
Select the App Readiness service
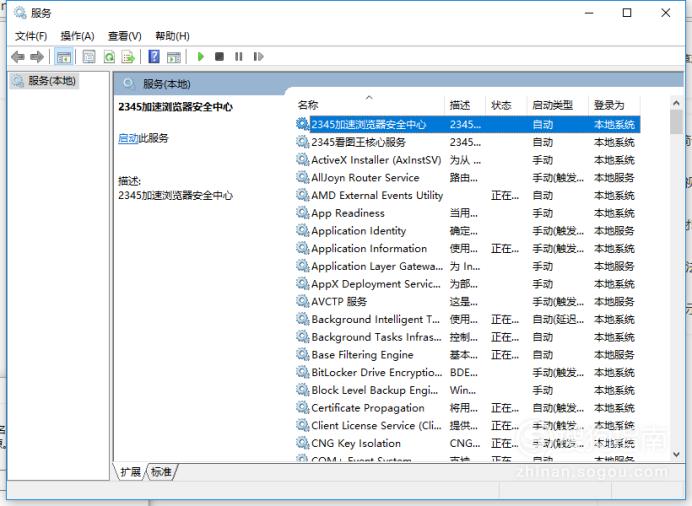[467, 213]
